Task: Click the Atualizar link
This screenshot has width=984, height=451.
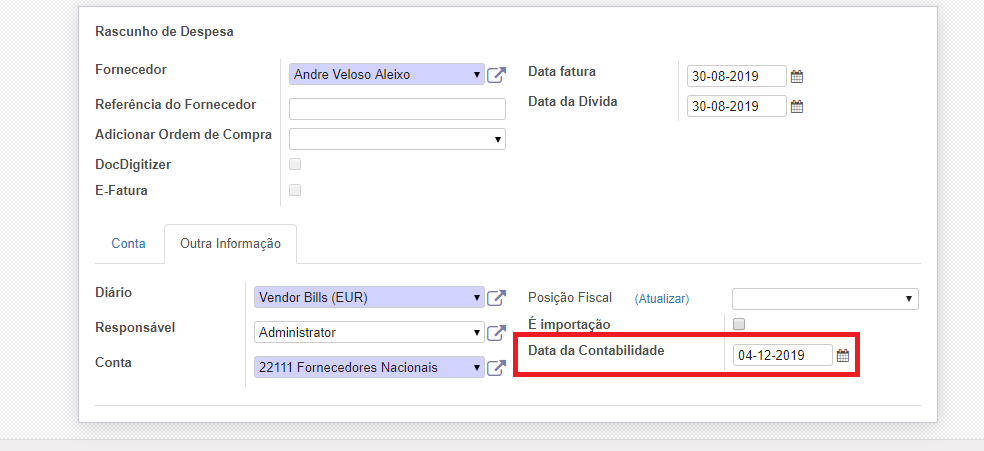Action: (x=662, y=298)
